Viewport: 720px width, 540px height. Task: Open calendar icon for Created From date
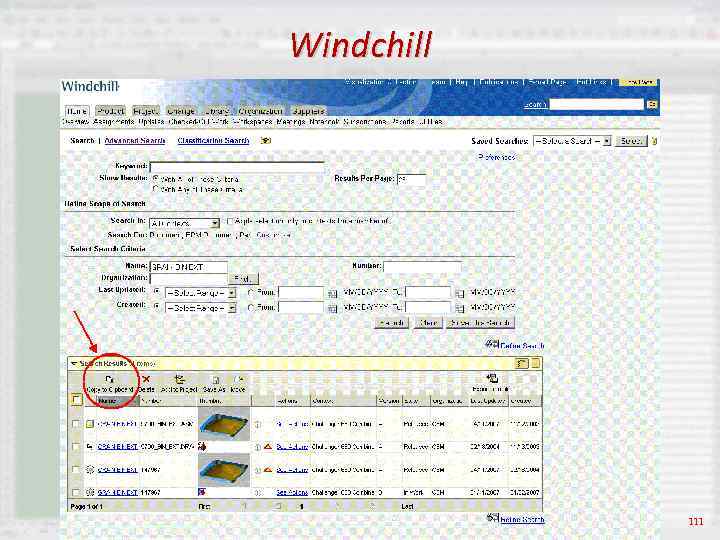point(332,308)
